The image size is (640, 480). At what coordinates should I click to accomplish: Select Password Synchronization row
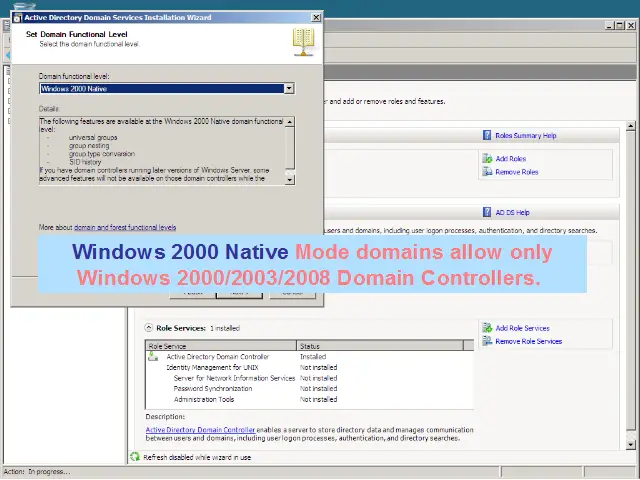point(309,389)
